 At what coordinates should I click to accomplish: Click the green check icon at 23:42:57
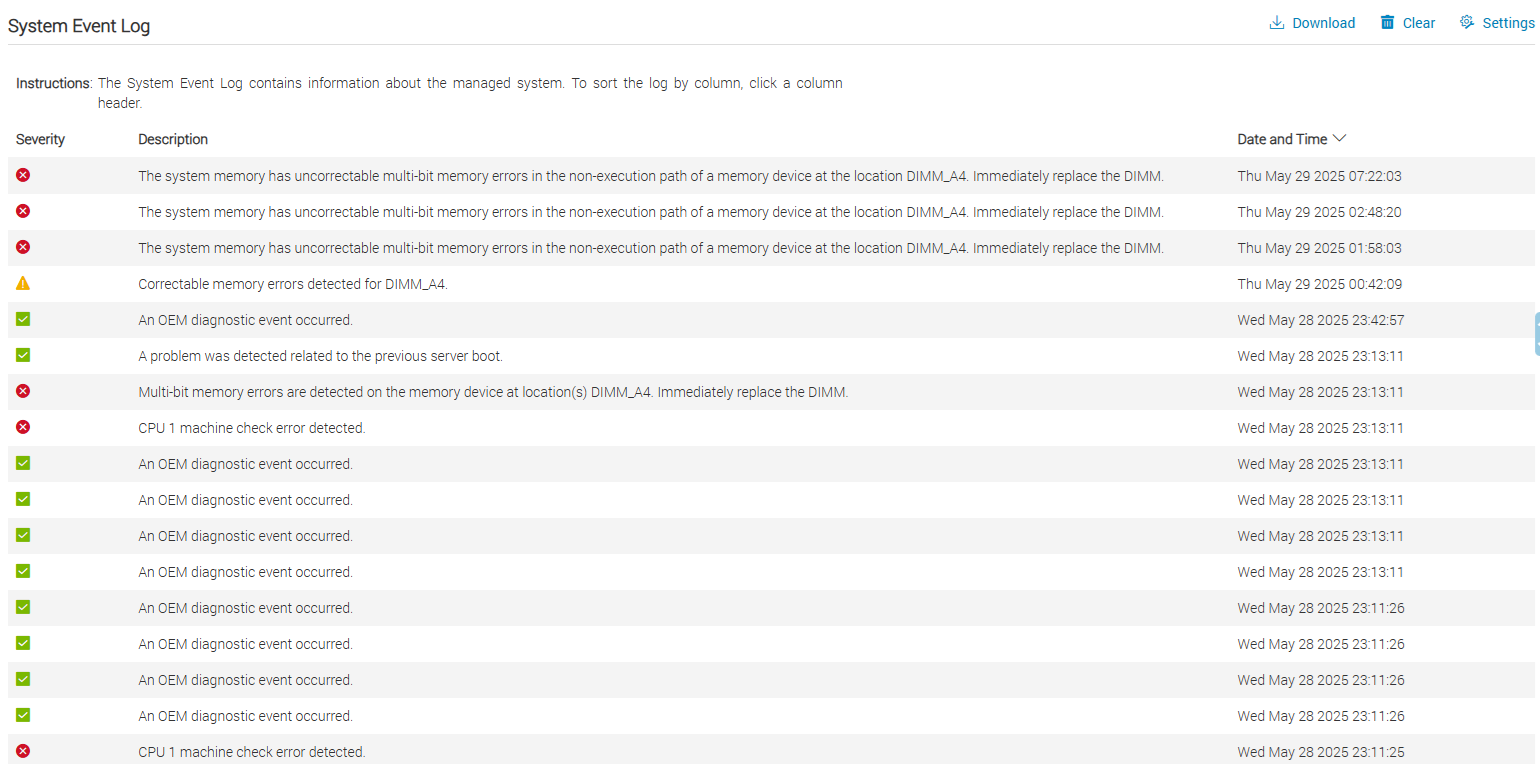pos(23,319)
